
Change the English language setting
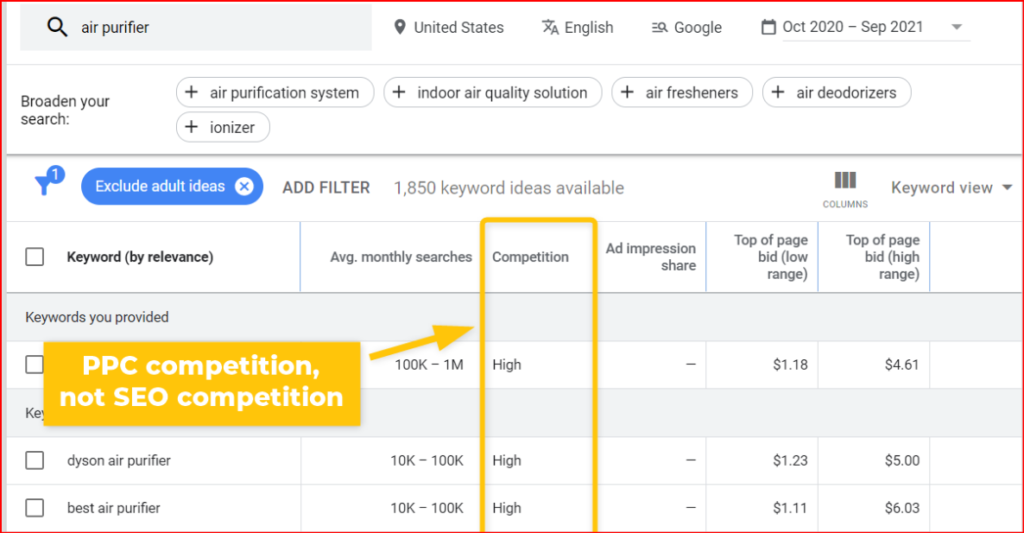pyautogui.click(x=578, y=27)
